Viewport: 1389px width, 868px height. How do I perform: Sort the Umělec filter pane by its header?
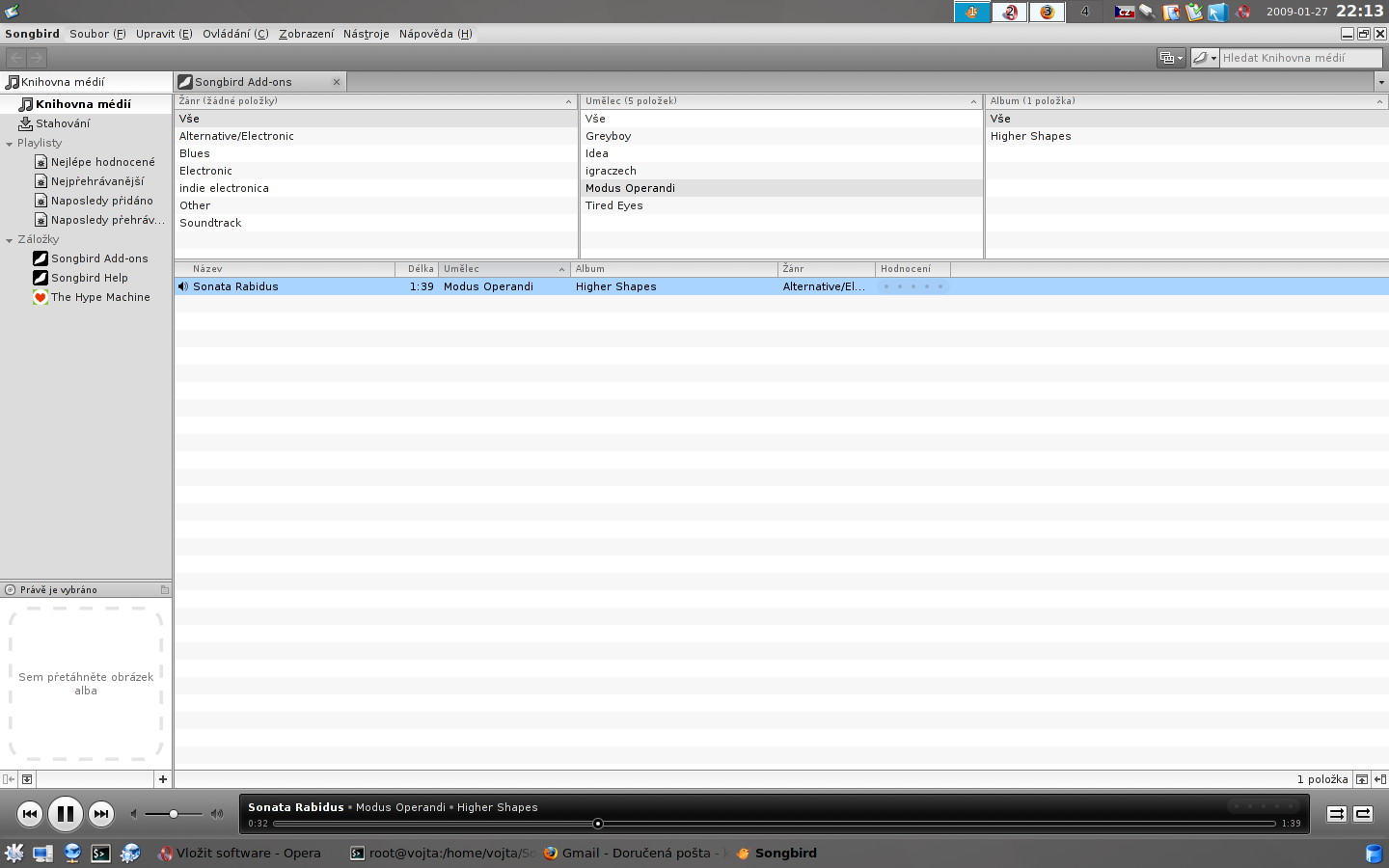pos(781,101)
